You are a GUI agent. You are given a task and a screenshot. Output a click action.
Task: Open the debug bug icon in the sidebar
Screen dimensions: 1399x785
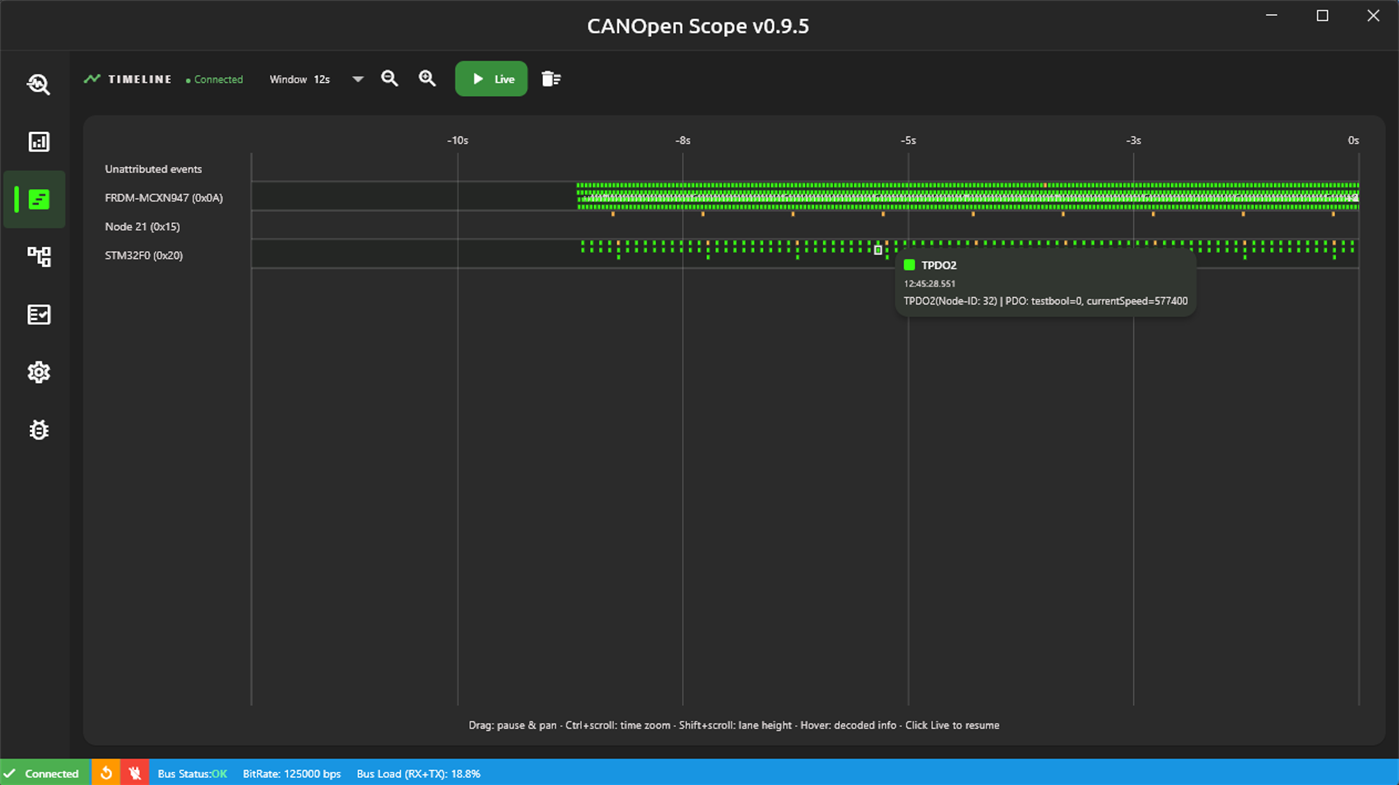point(38,430)
